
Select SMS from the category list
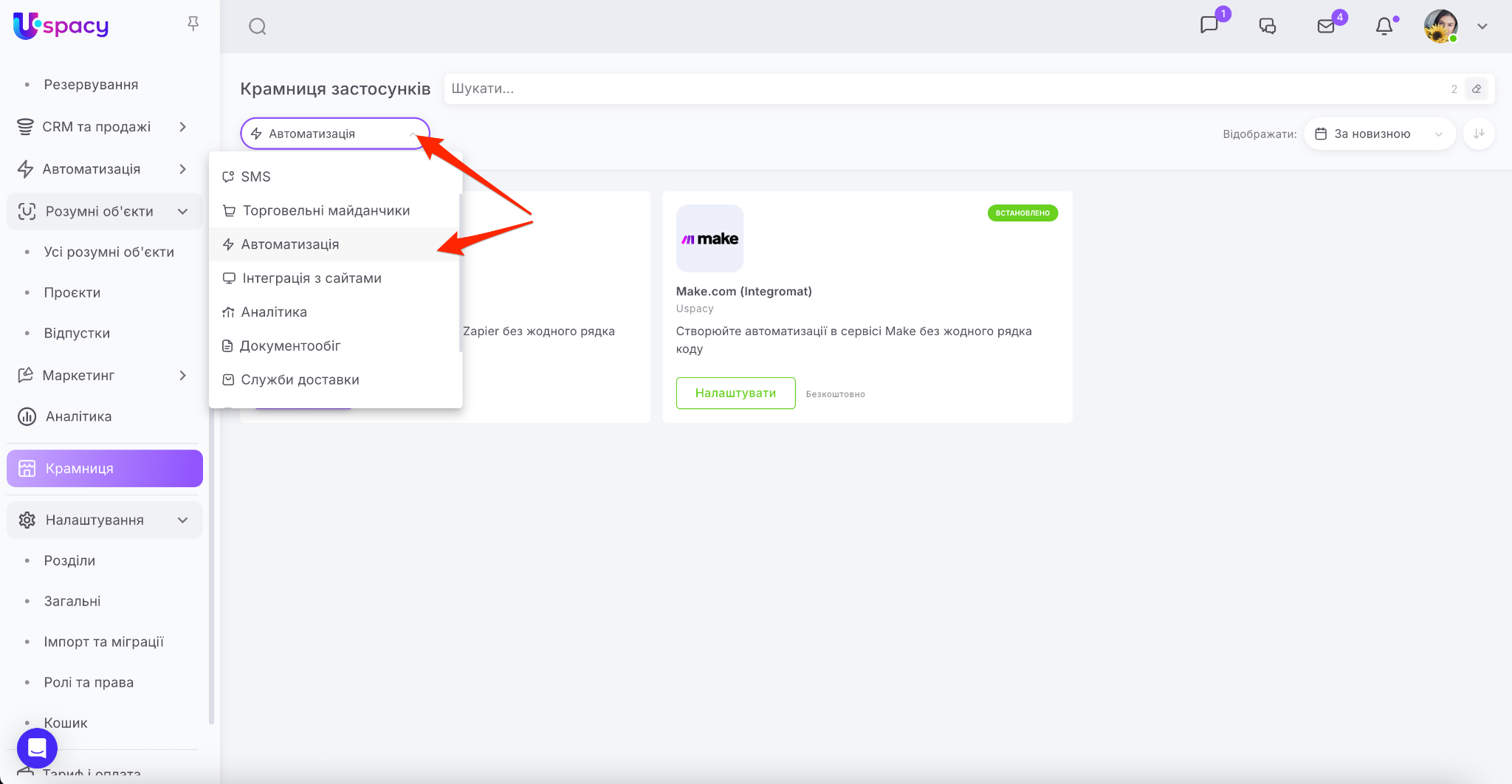[255, 176]
